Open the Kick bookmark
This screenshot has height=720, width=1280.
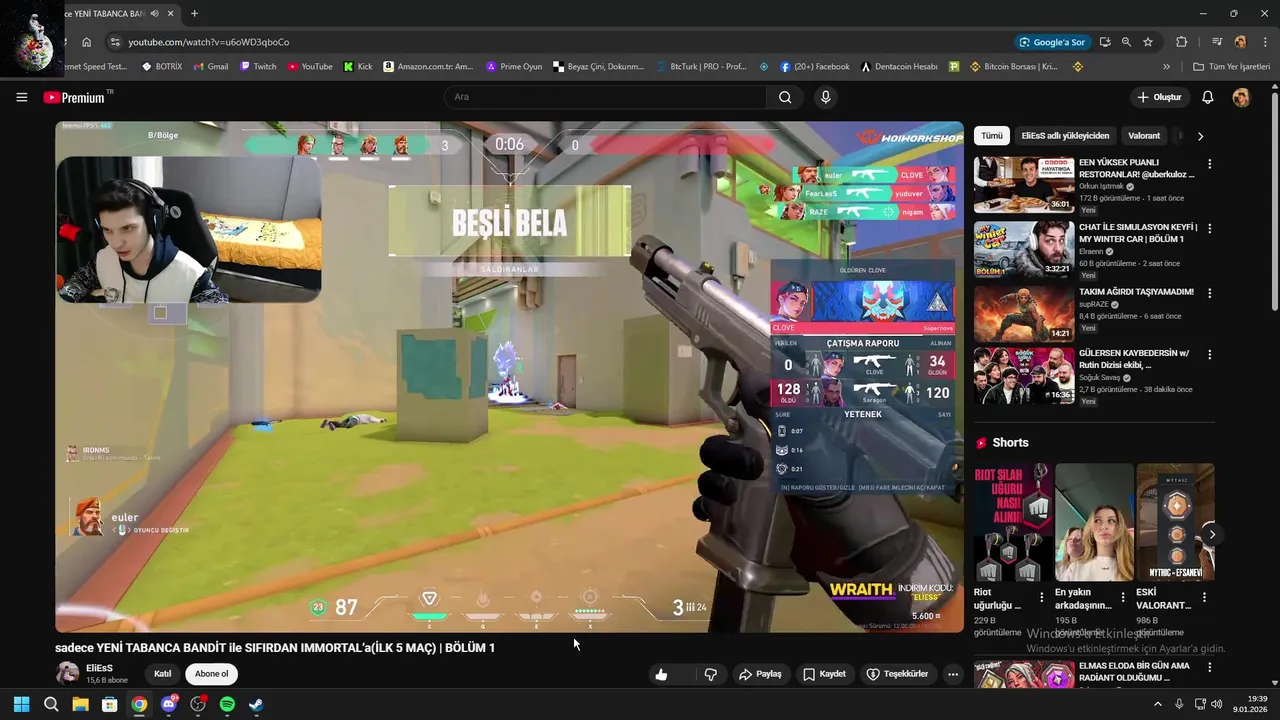(358, 67)
